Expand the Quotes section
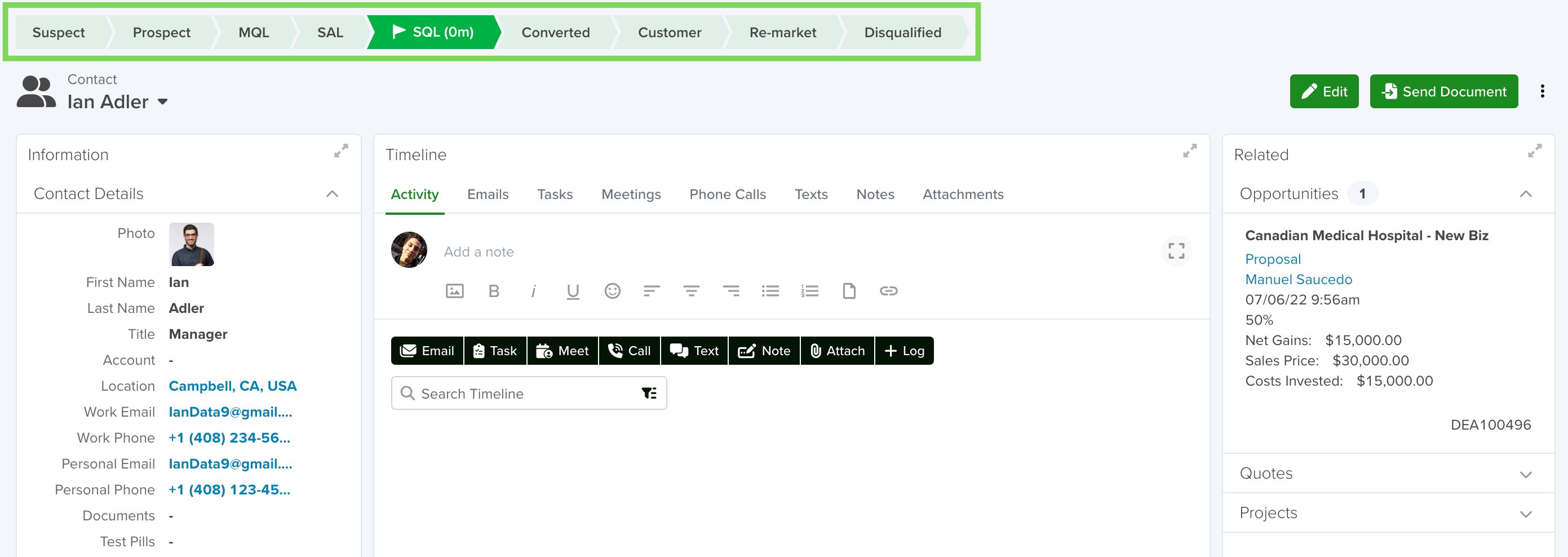The width and height of the screenshot is (1568, 557). tap(1525, 474)
